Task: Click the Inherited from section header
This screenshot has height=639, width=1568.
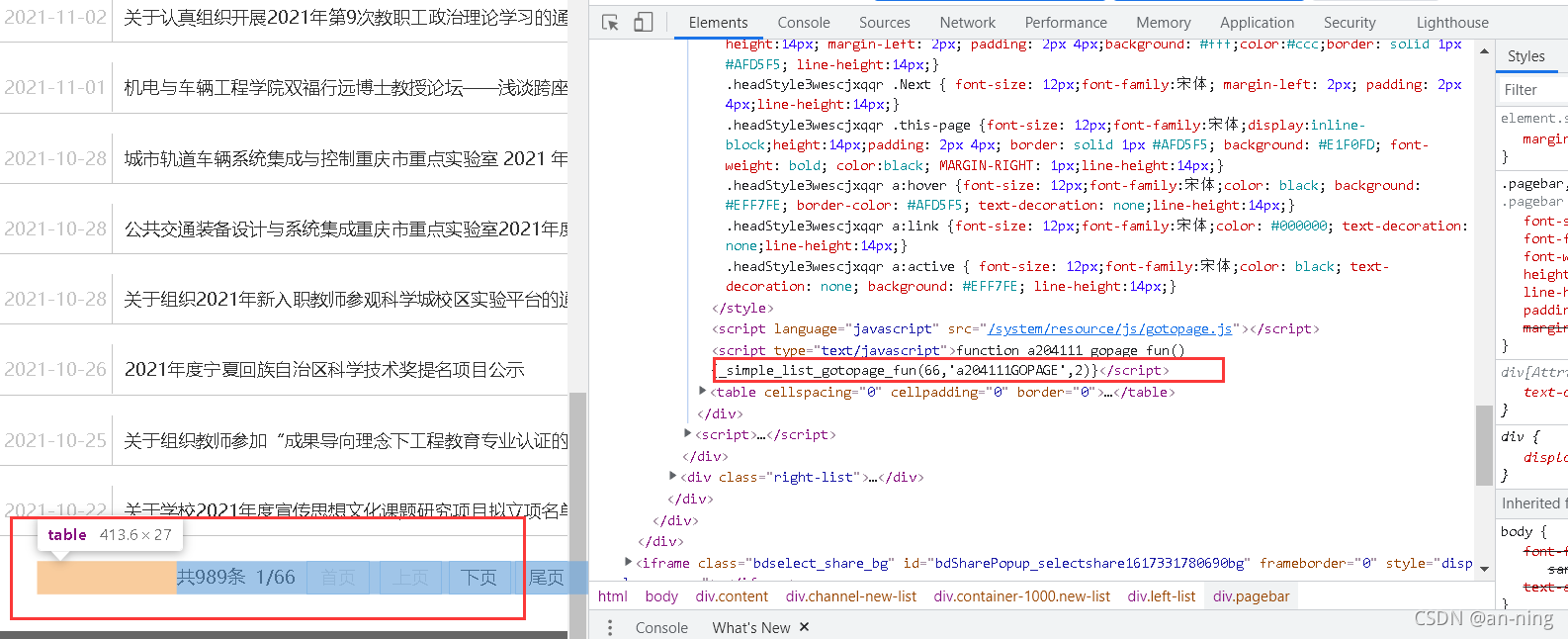Action: pyautogui.click(x=1533, y=502)
